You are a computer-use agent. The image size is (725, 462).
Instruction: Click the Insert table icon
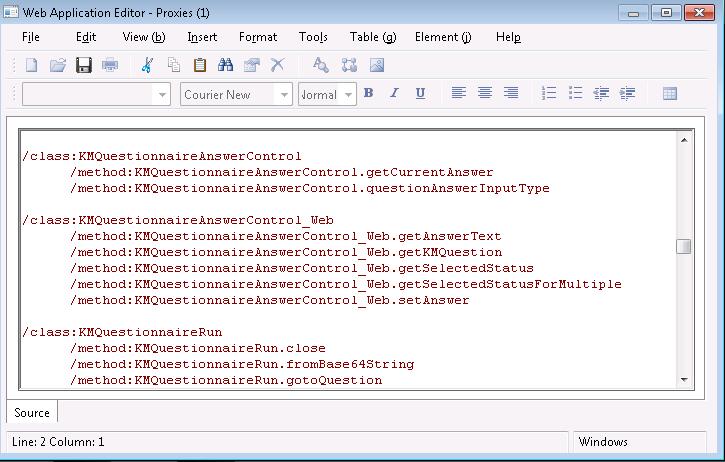tap(670, 93)
